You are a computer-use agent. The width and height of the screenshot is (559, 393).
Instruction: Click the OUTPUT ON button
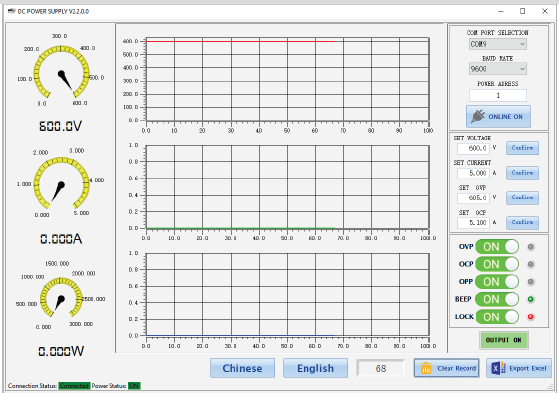click(x=503, y=340)
